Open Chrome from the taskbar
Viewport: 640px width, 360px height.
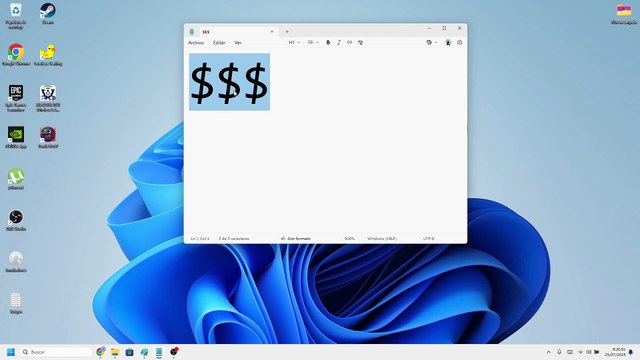(100, 352)
